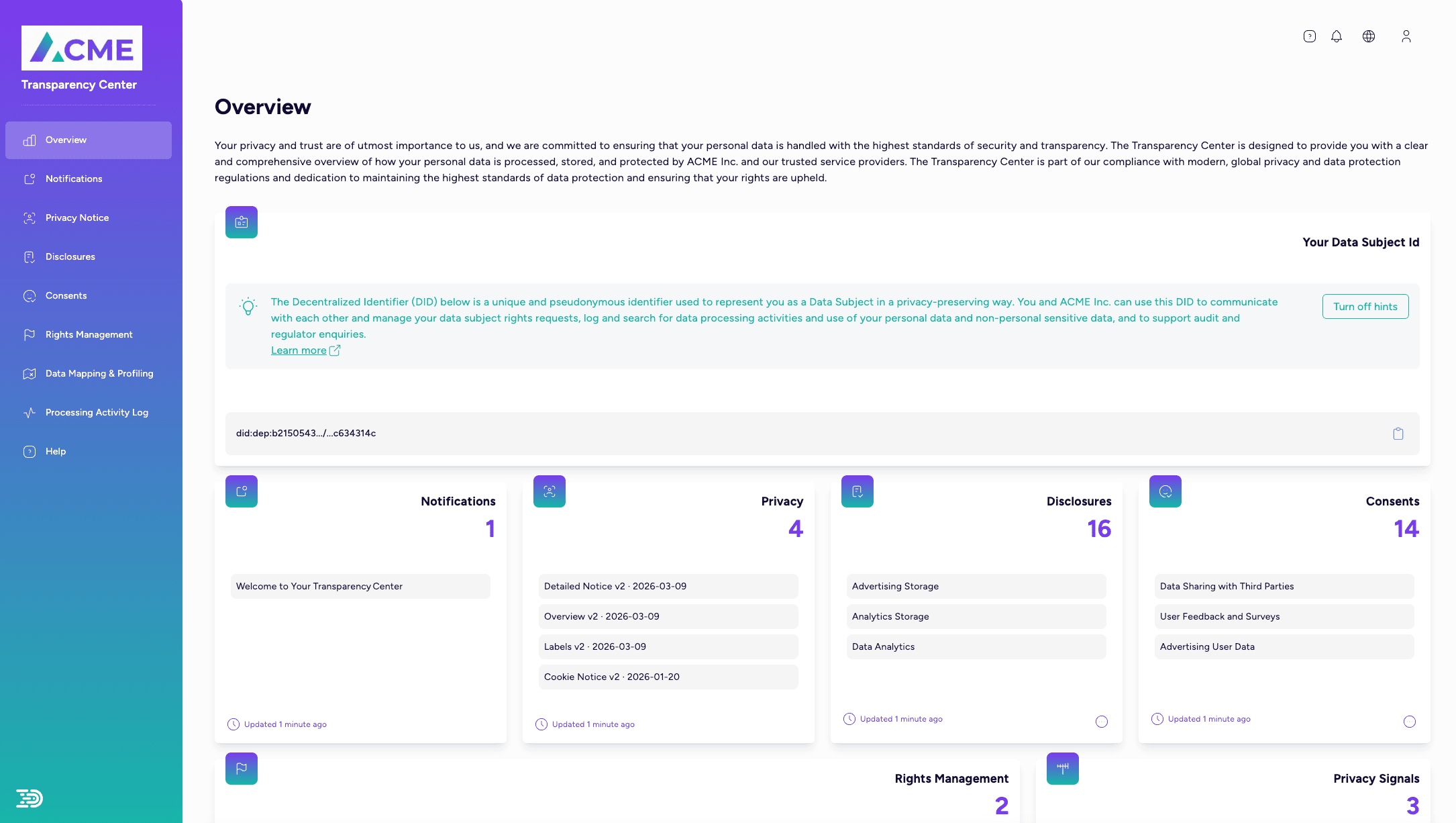Copy the DID with clipboard icon
The height and width of the screenshot is (823, 1456).
(x=1398, y=434)
